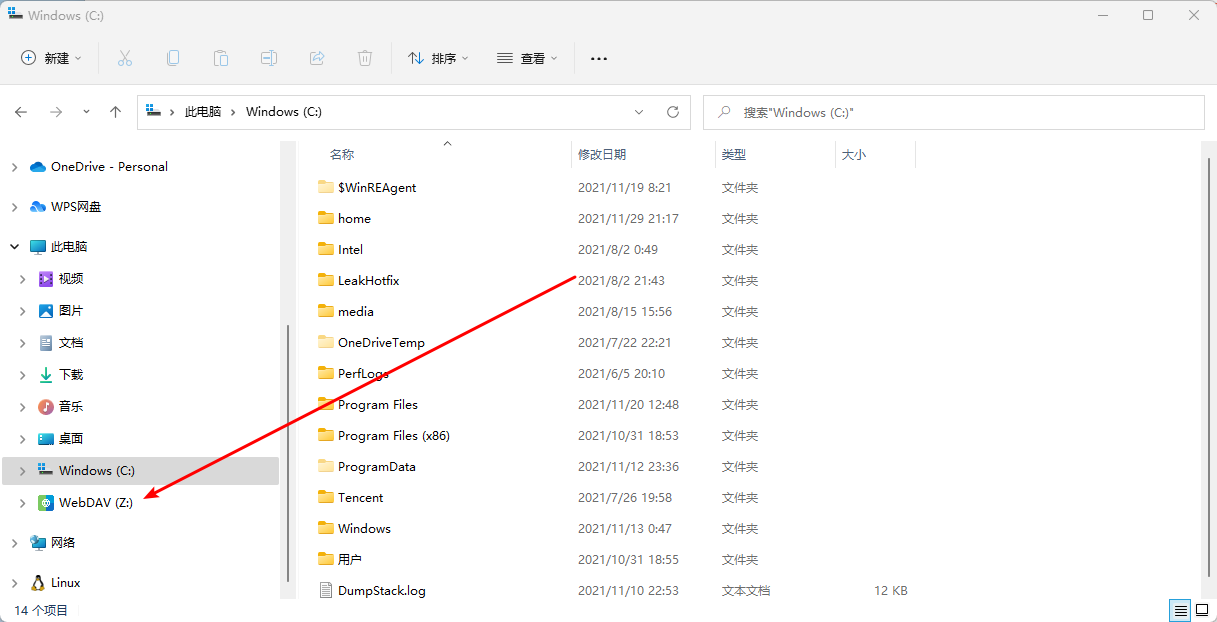Paste using the clipboard icon
The image size is (1217, 622).
(x=220, y=58)
